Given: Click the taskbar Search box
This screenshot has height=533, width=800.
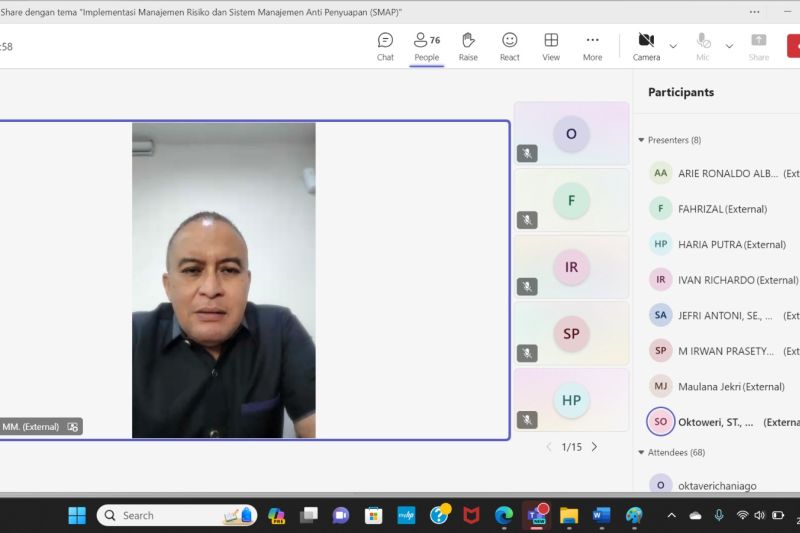Looking at the screenshot, I should (x=177, y=515).
